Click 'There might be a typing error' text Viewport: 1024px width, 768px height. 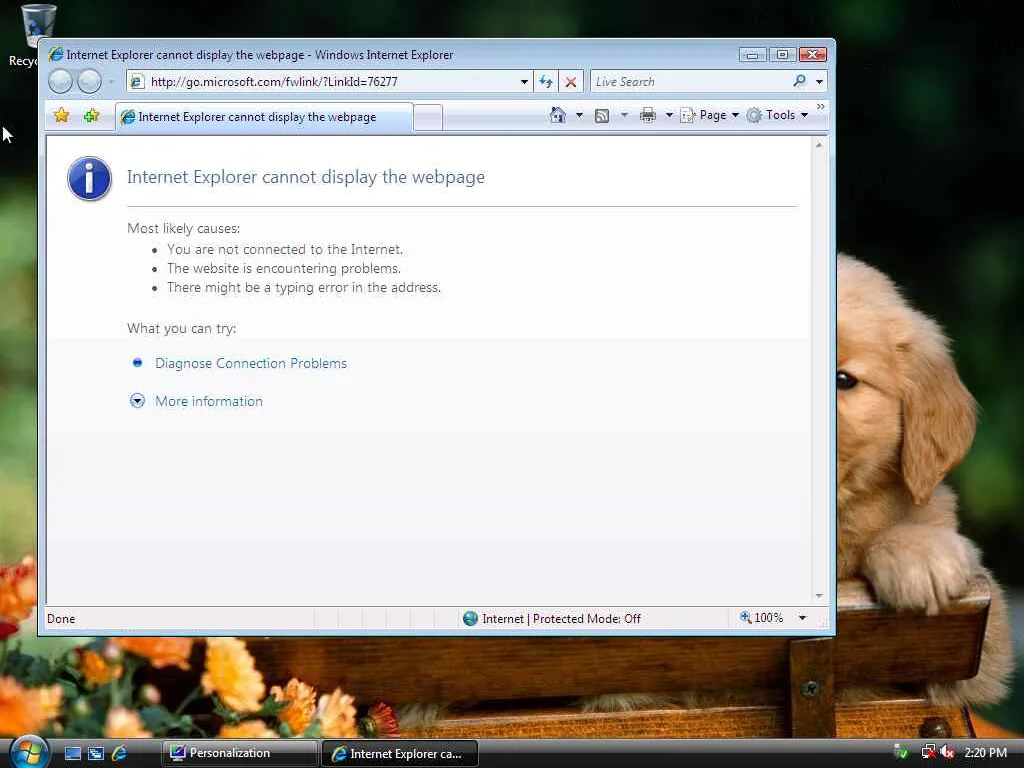coord(304,287)
